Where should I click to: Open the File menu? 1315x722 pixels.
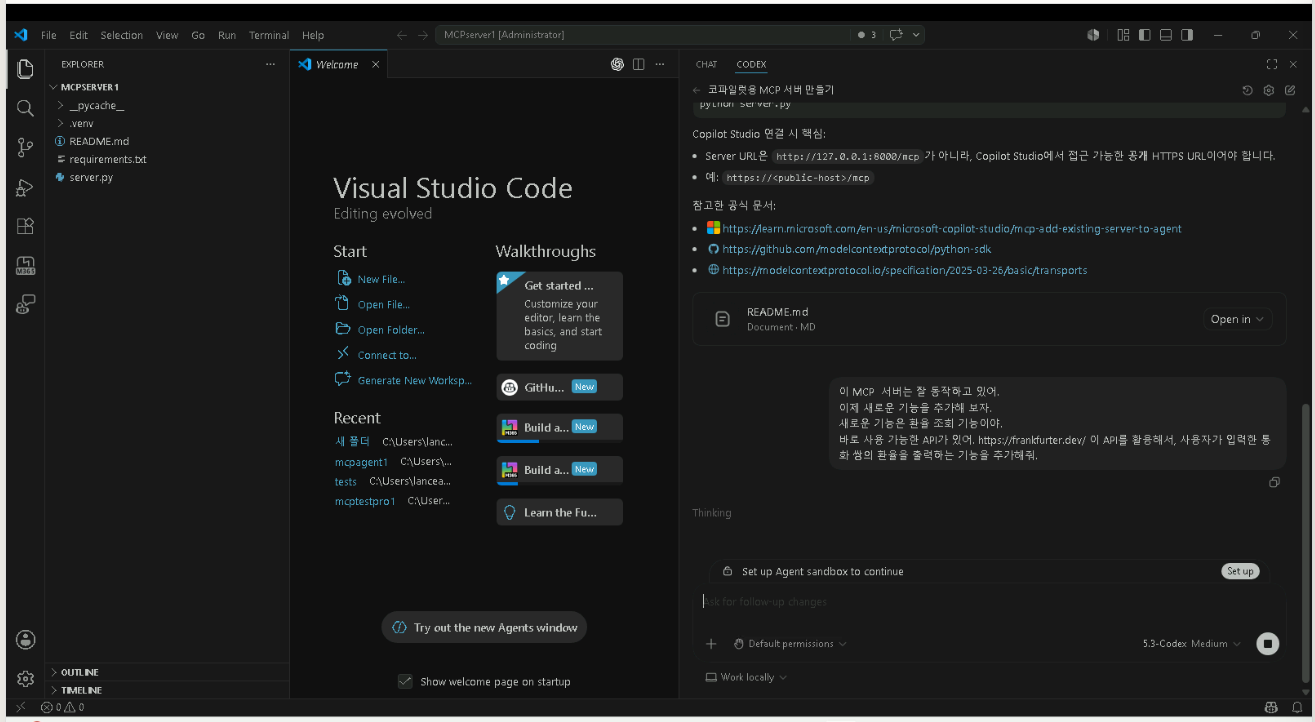point(49,35)
